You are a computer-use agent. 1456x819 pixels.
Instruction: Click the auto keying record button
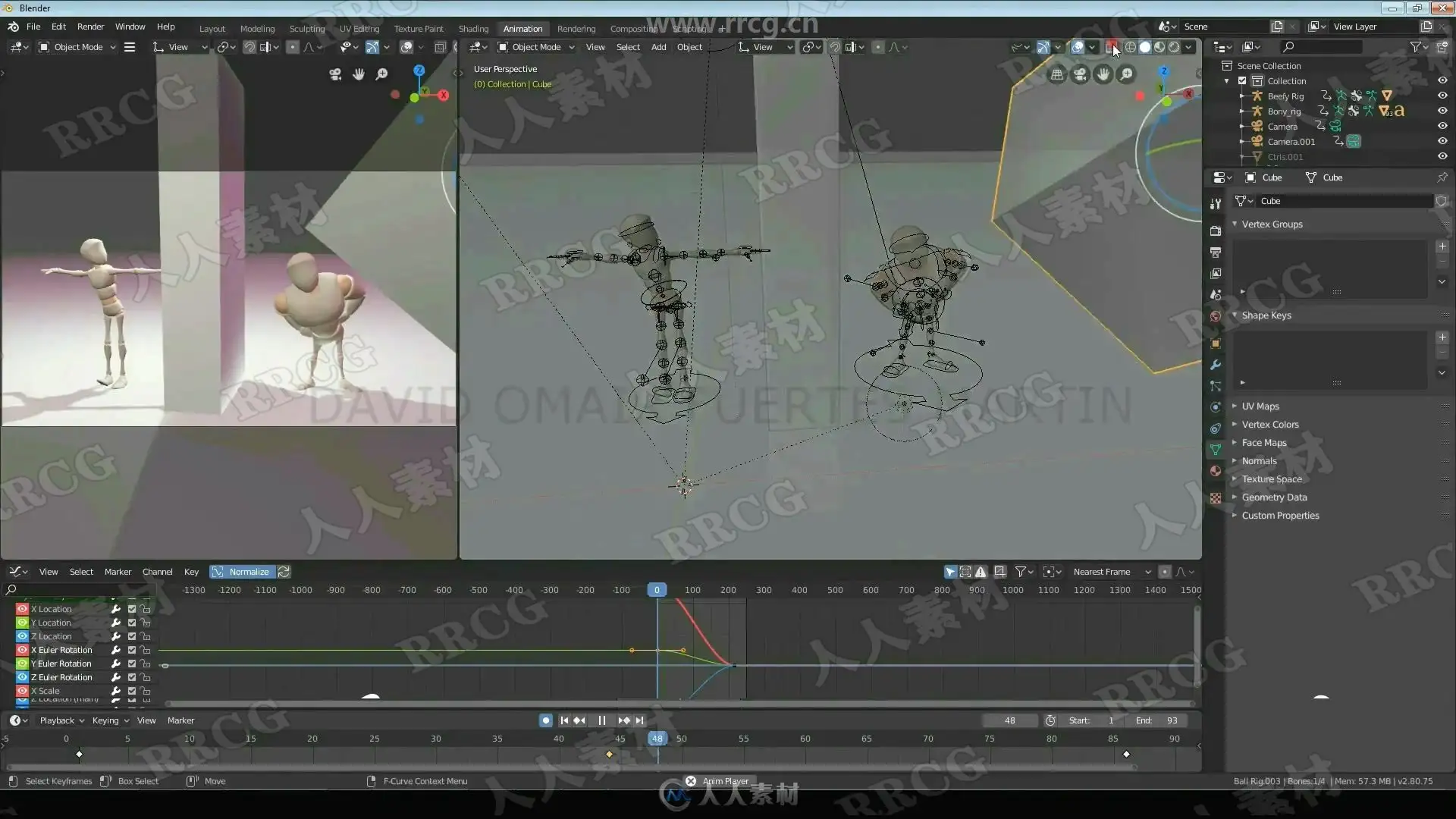pos(545,720)
